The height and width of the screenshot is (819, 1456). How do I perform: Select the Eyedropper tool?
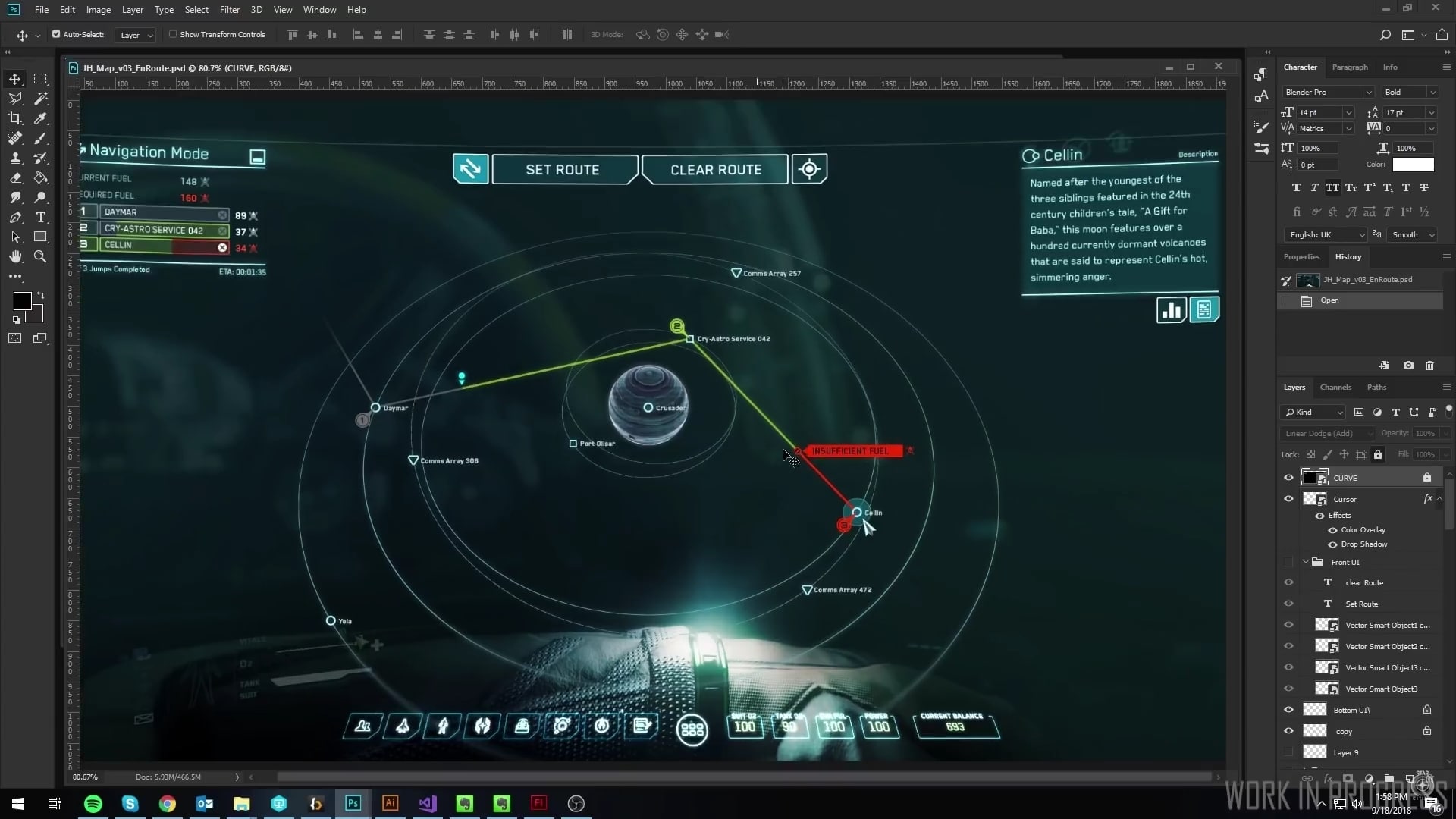click(x=41, y=118)
